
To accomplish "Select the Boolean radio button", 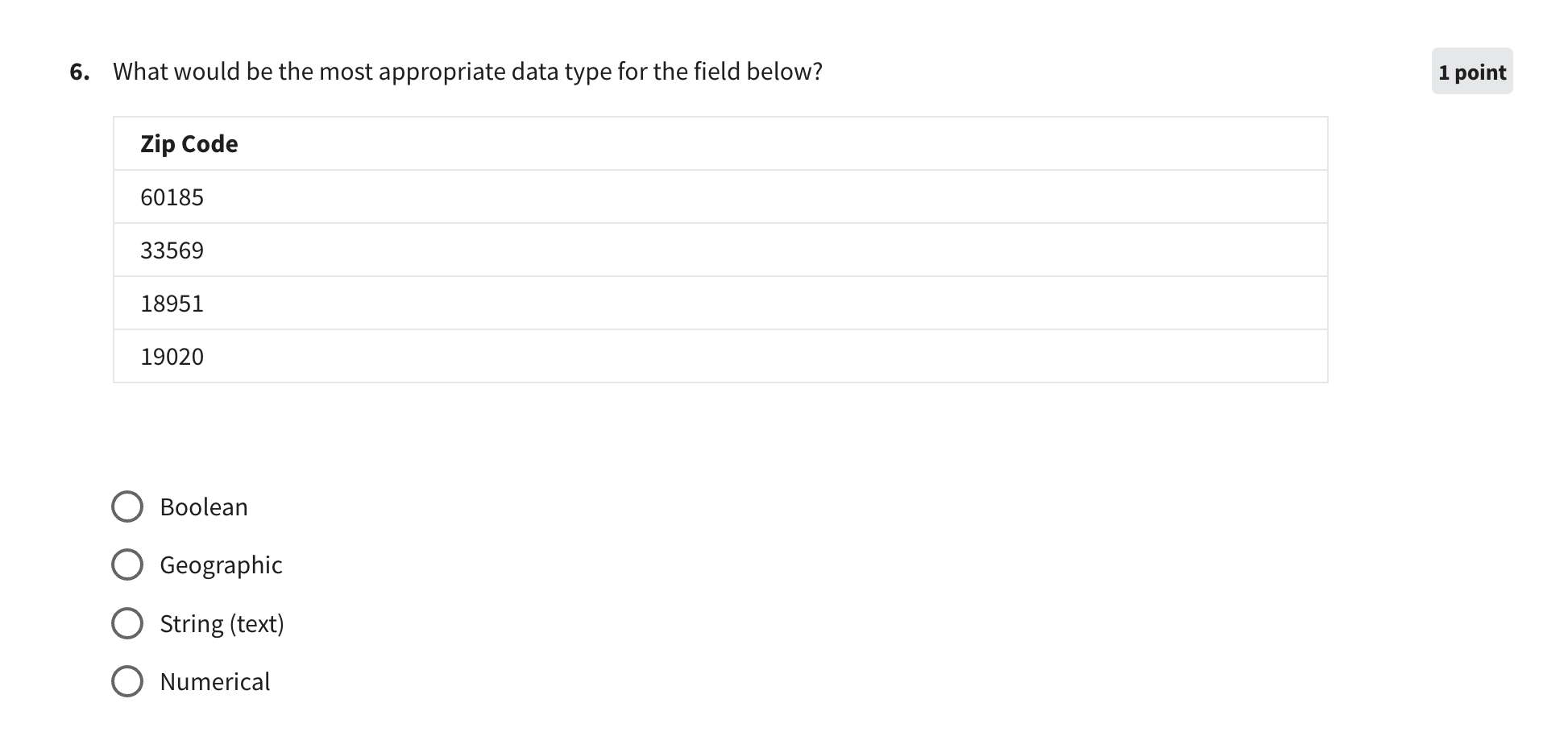I will click(x=127, y=507).
